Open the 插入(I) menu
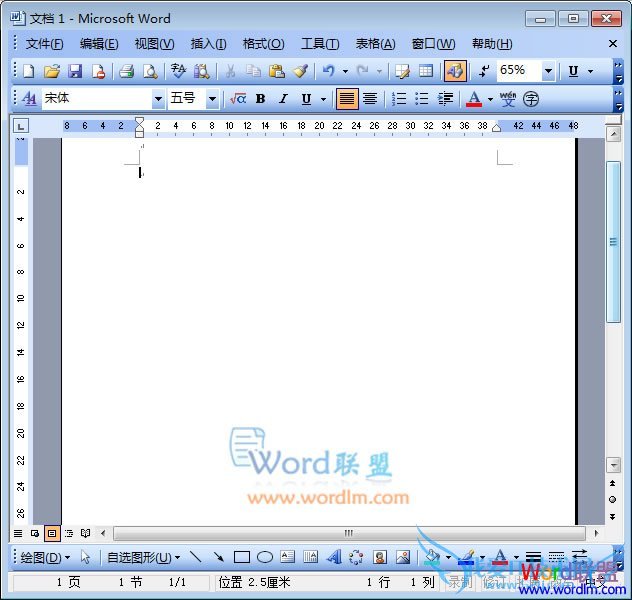This screenshot has height=600, width=632. tap(208, 44)
